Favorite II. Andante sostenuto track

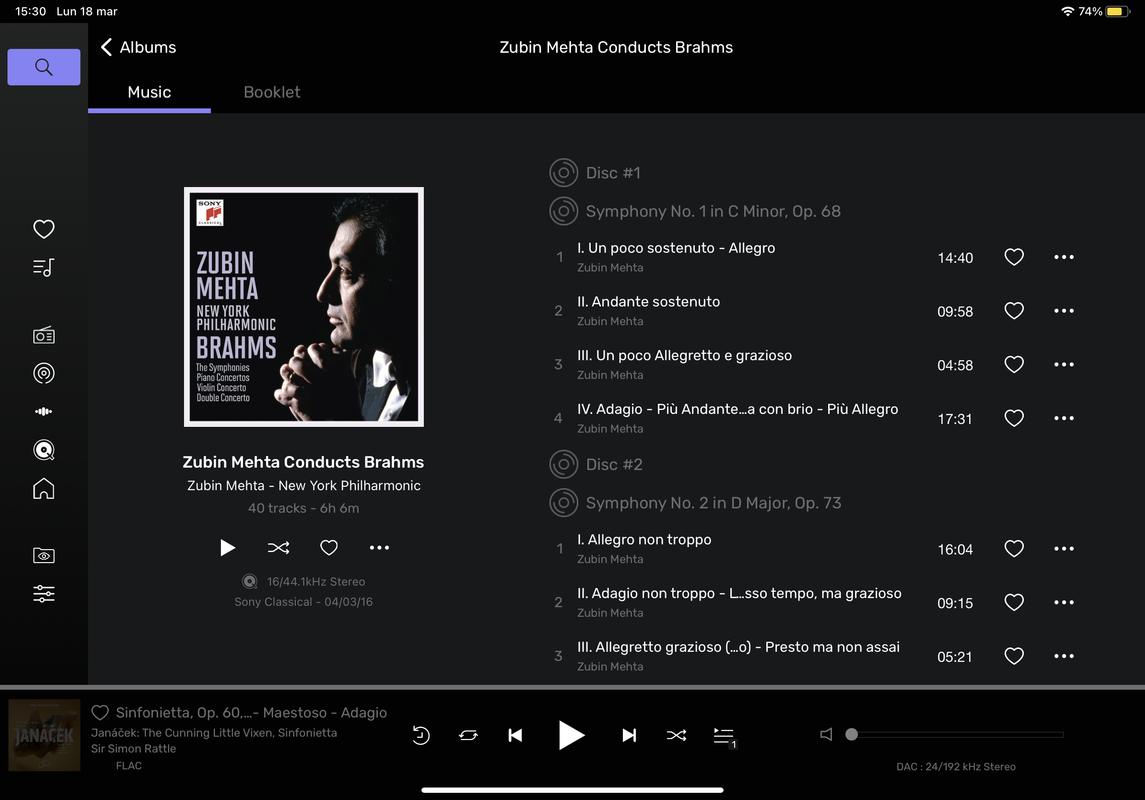tap(1014, 311)
